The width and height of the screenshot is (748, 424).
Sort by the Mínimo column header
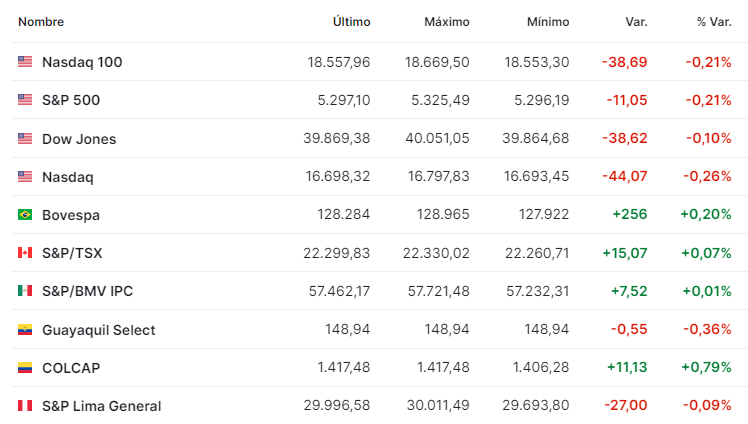548,22
